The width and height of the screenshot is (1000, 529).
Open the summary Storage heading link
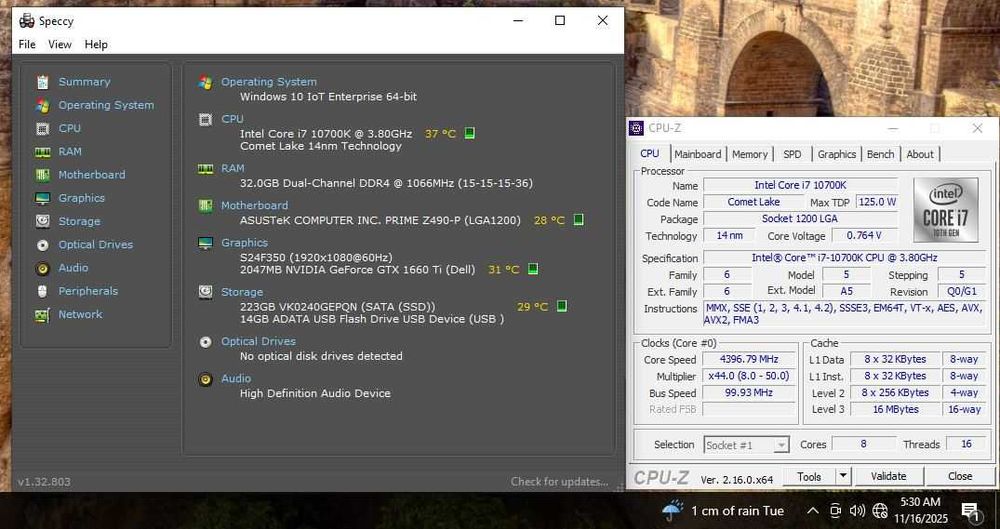pyautogui.click(x=242, y=292)
